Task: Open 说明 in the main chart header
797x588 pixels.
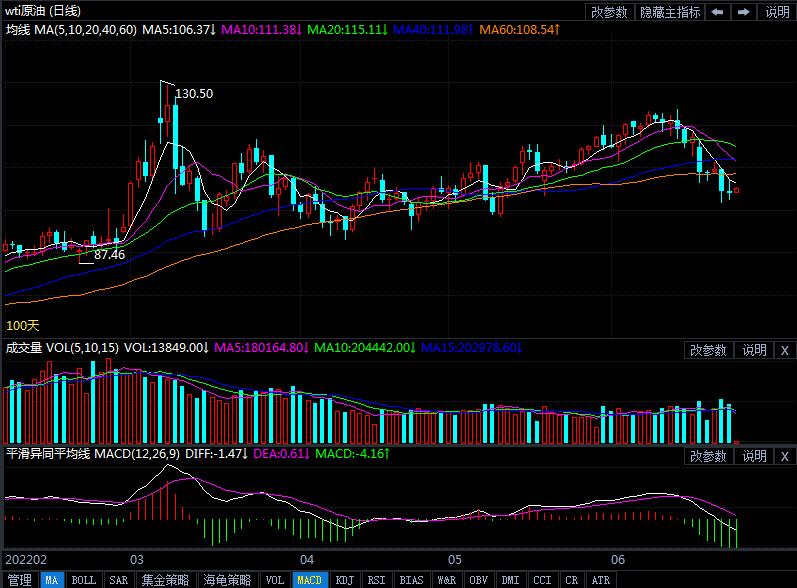Action: (x=777, y=12)
